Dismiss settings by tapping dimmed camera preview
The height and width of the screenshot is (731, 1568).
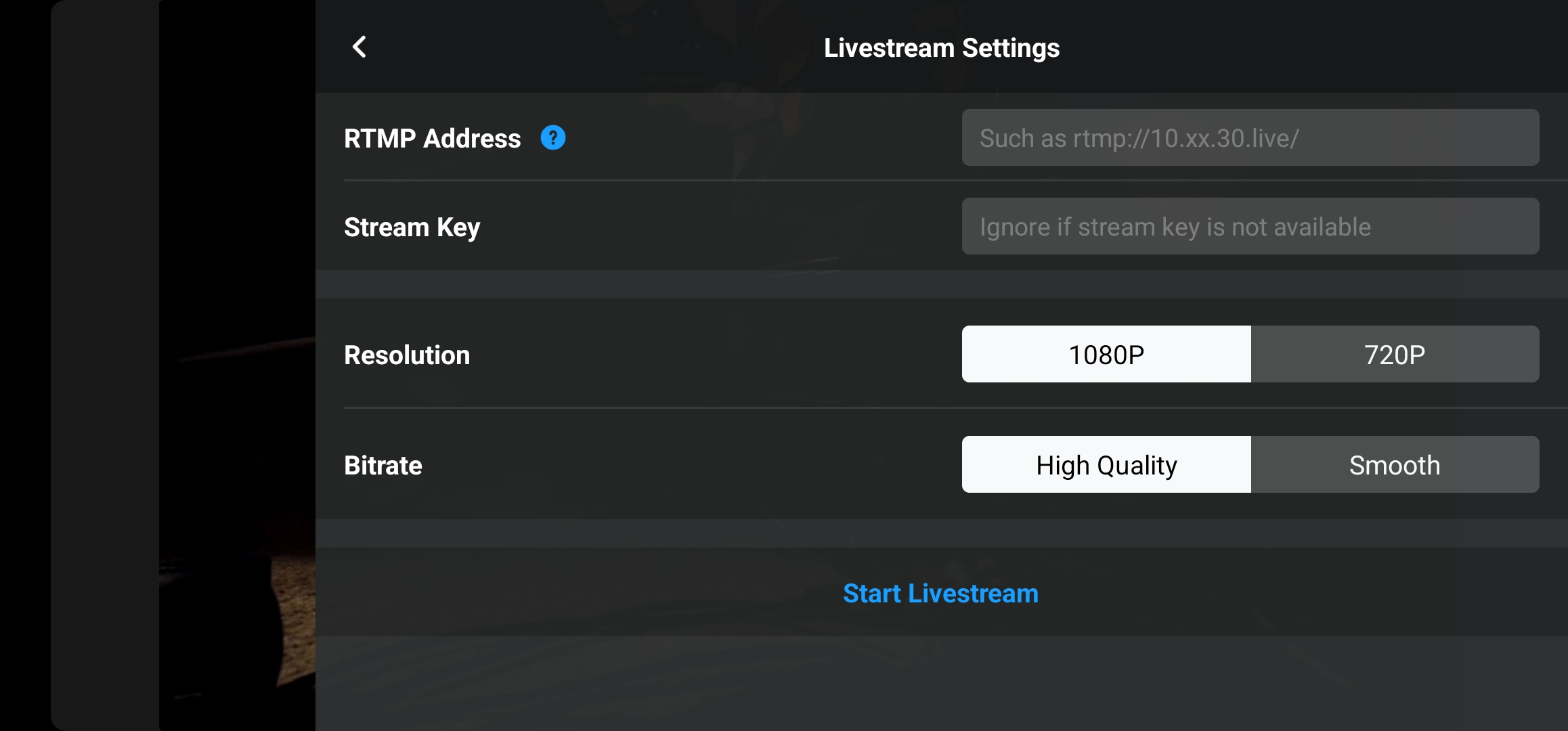coord(237,365)
